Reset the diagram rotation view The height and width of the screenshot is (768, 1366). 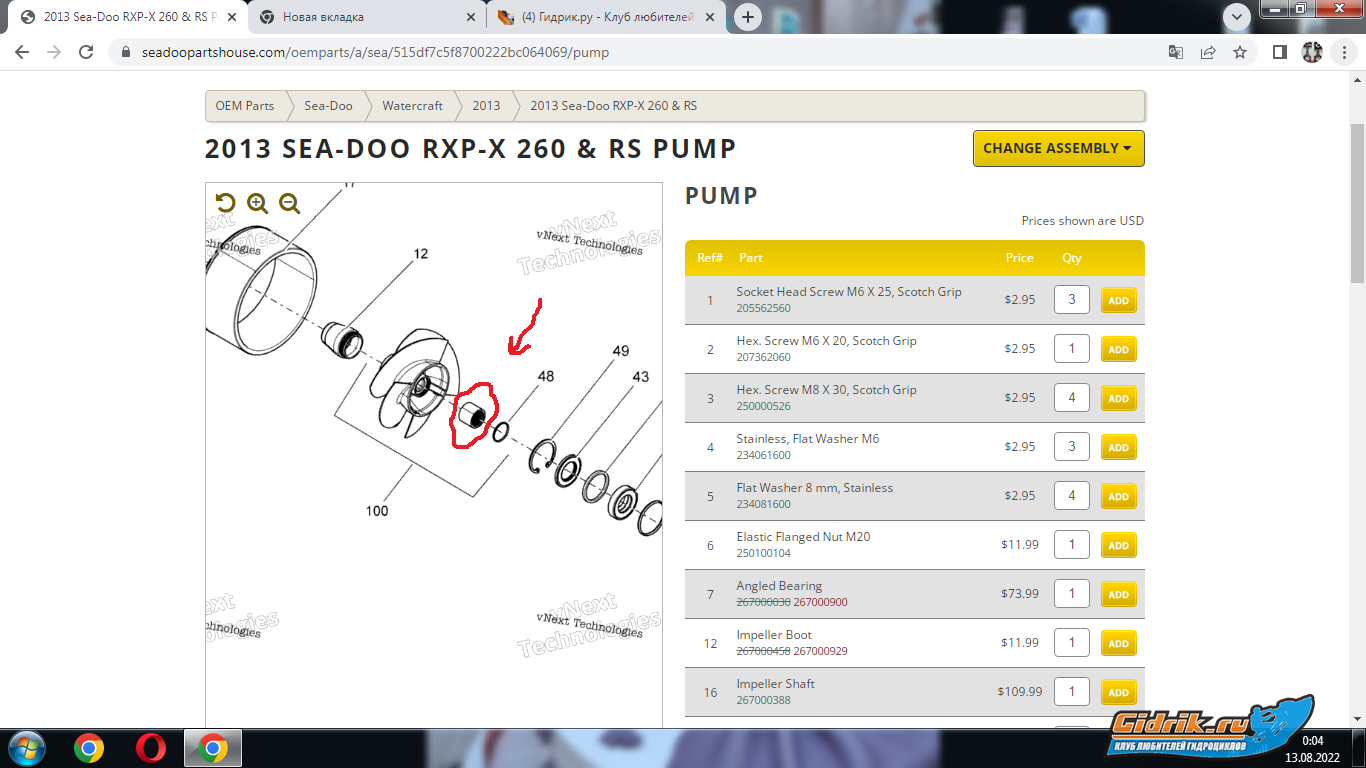(x=225, y=204)
